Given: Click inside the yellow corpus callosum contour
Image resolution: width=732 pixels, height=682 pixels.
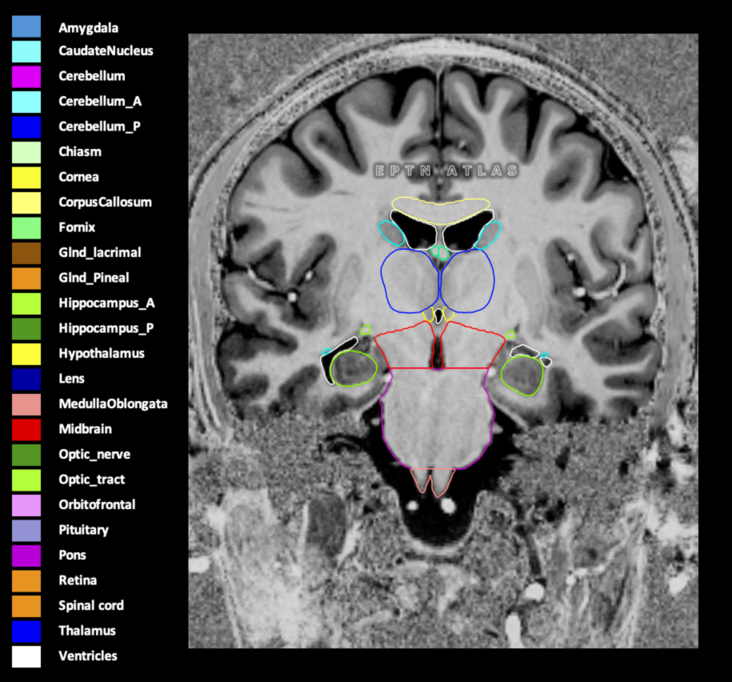Looking at the screenshot, I should [x=440, y=212].
